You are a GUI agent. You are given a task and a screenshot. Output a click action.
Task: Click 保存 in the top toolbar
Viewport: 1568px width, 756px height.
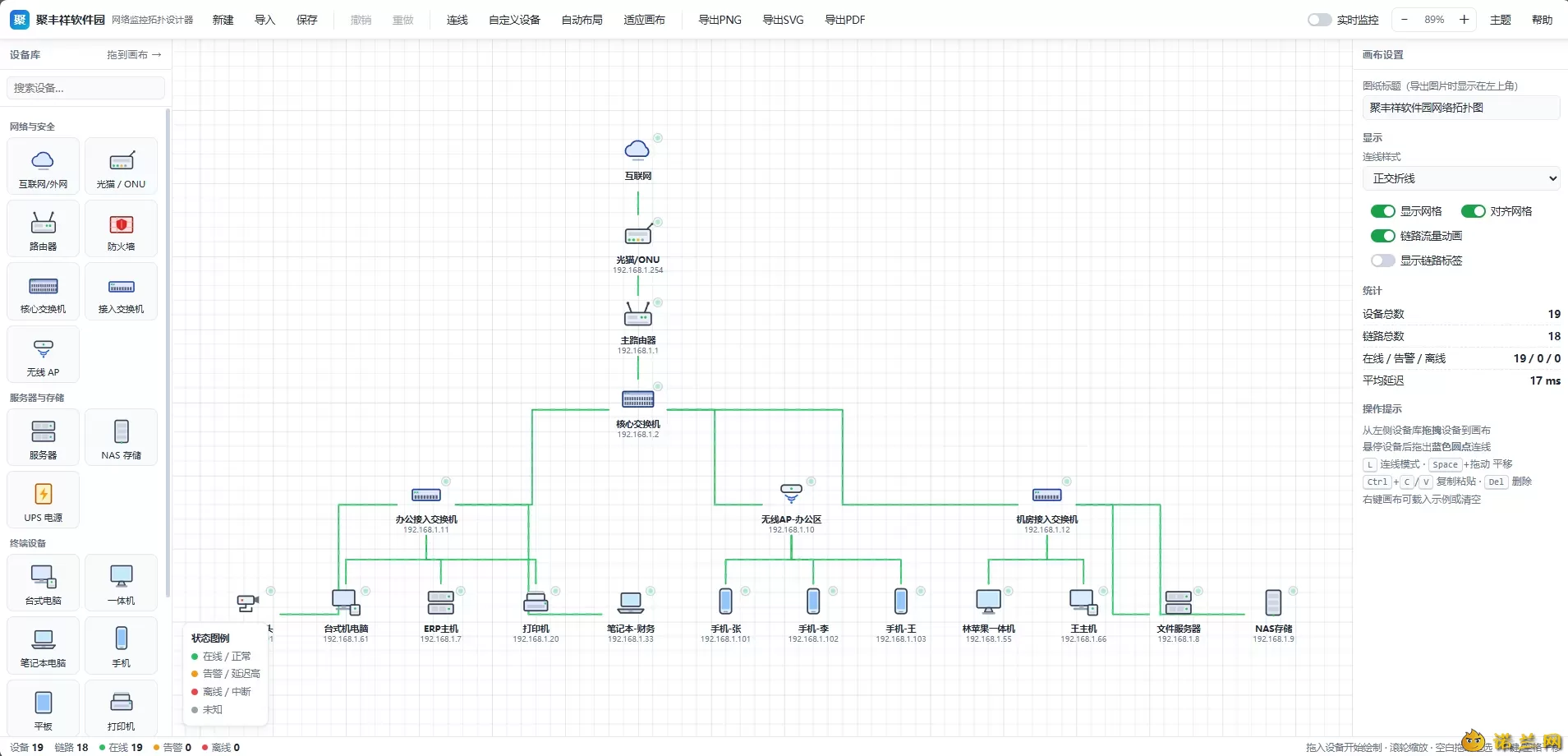(307, 20)
